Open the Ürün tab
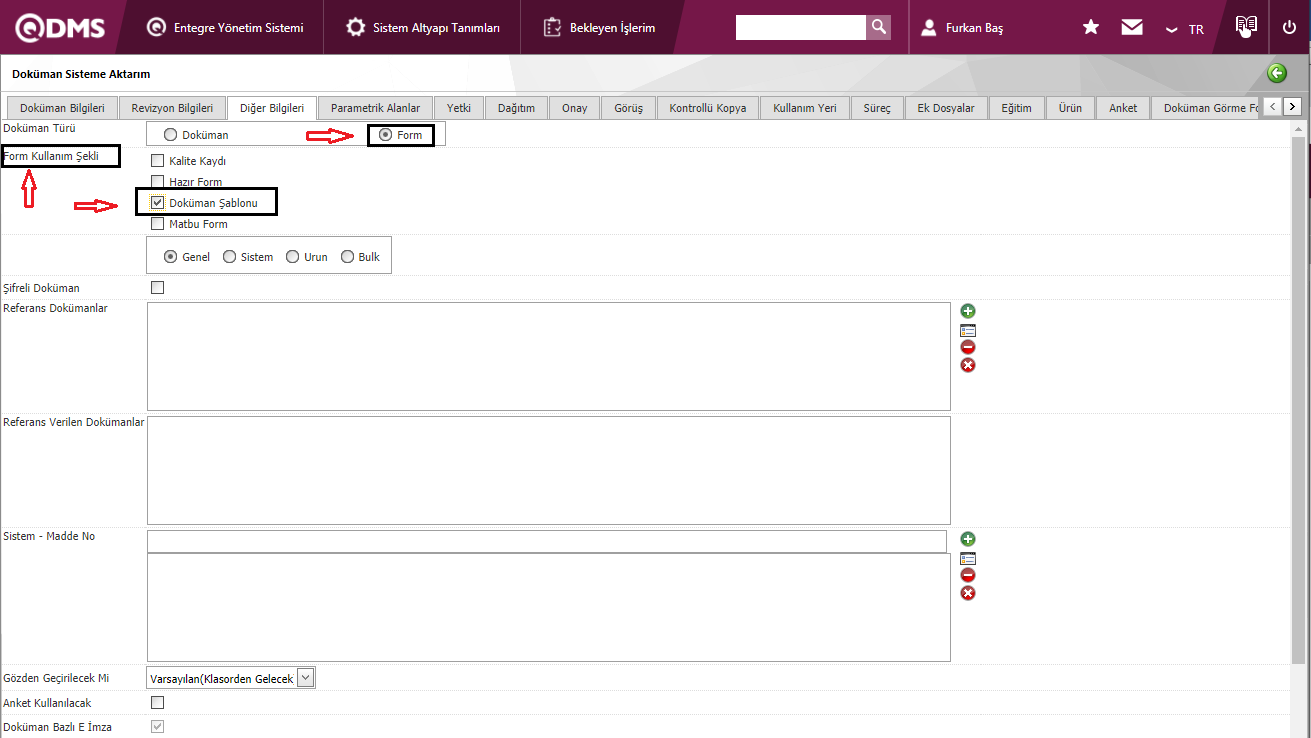The height and width of the screenshot is (738, 1311). (1071, 108)
